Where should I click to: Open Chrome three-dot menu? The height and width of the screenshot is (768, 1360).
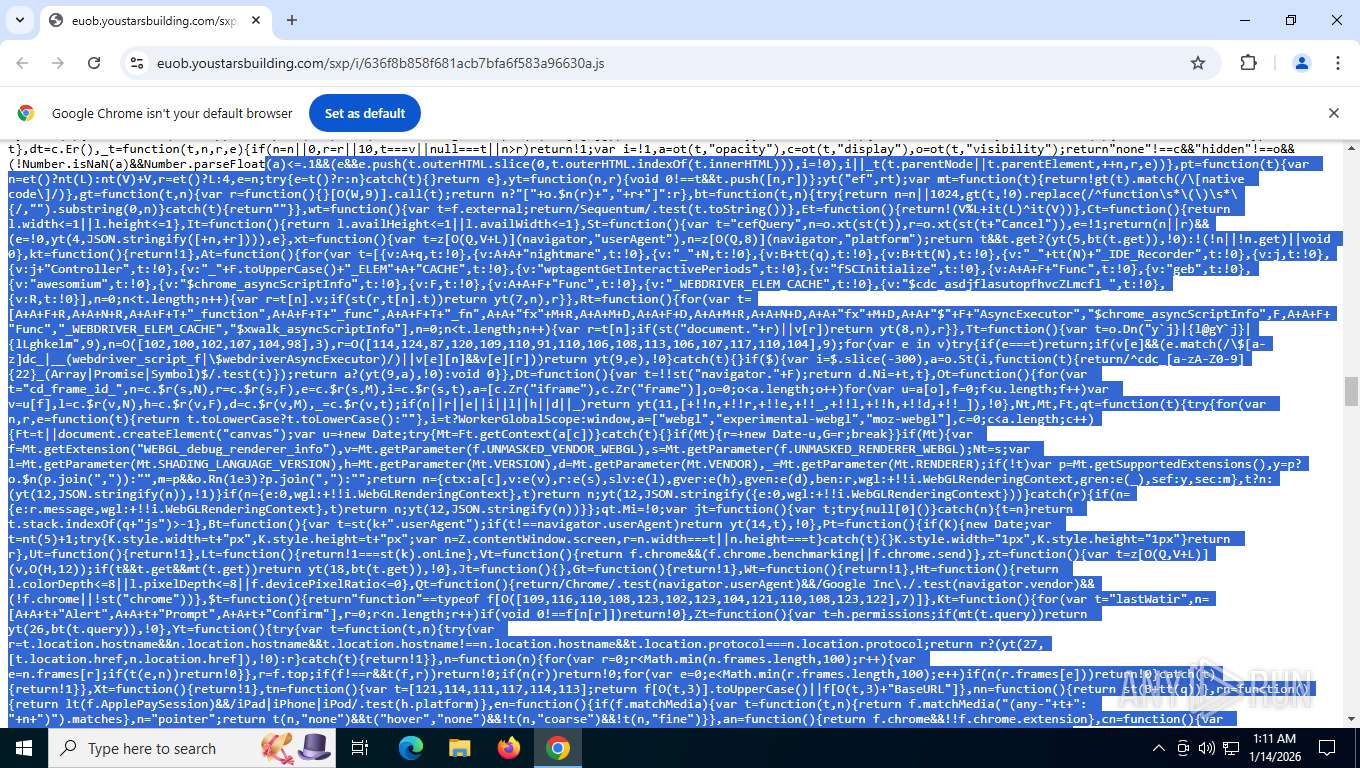pos(1337,63)
